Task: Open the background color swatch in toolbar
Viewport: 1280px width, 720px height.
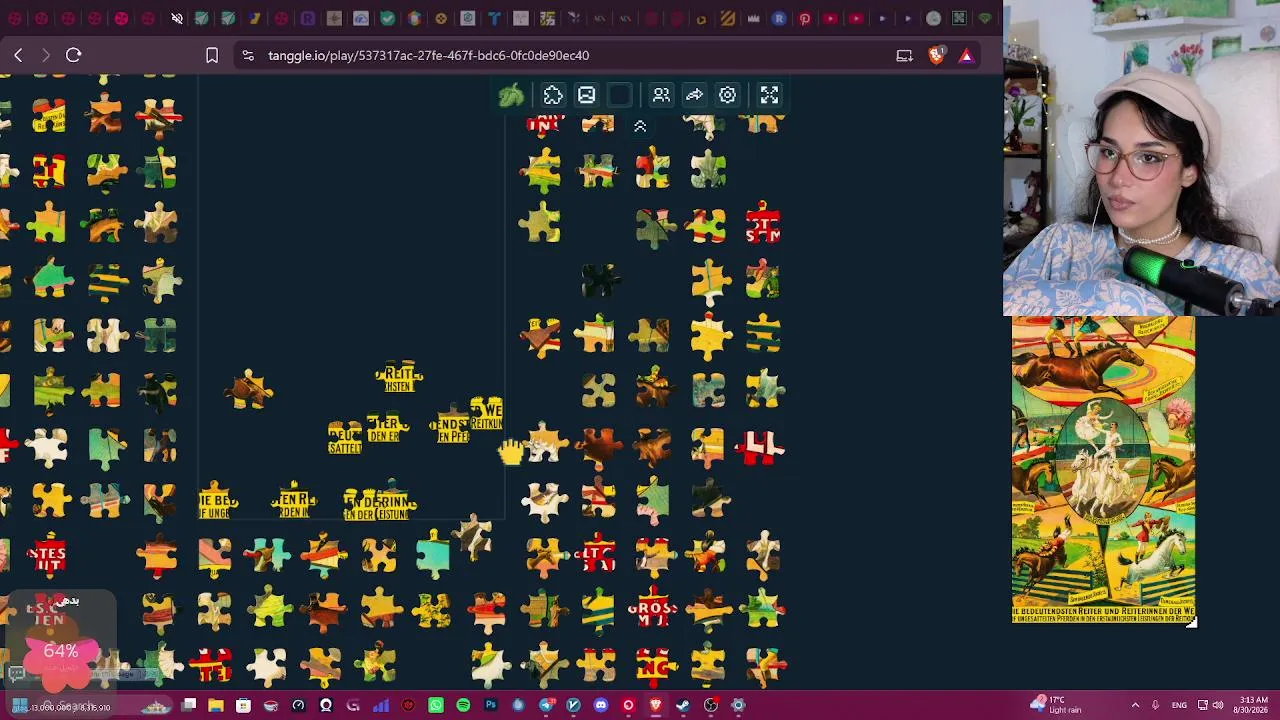Action: pyautogui.click(x=620, y=95)
